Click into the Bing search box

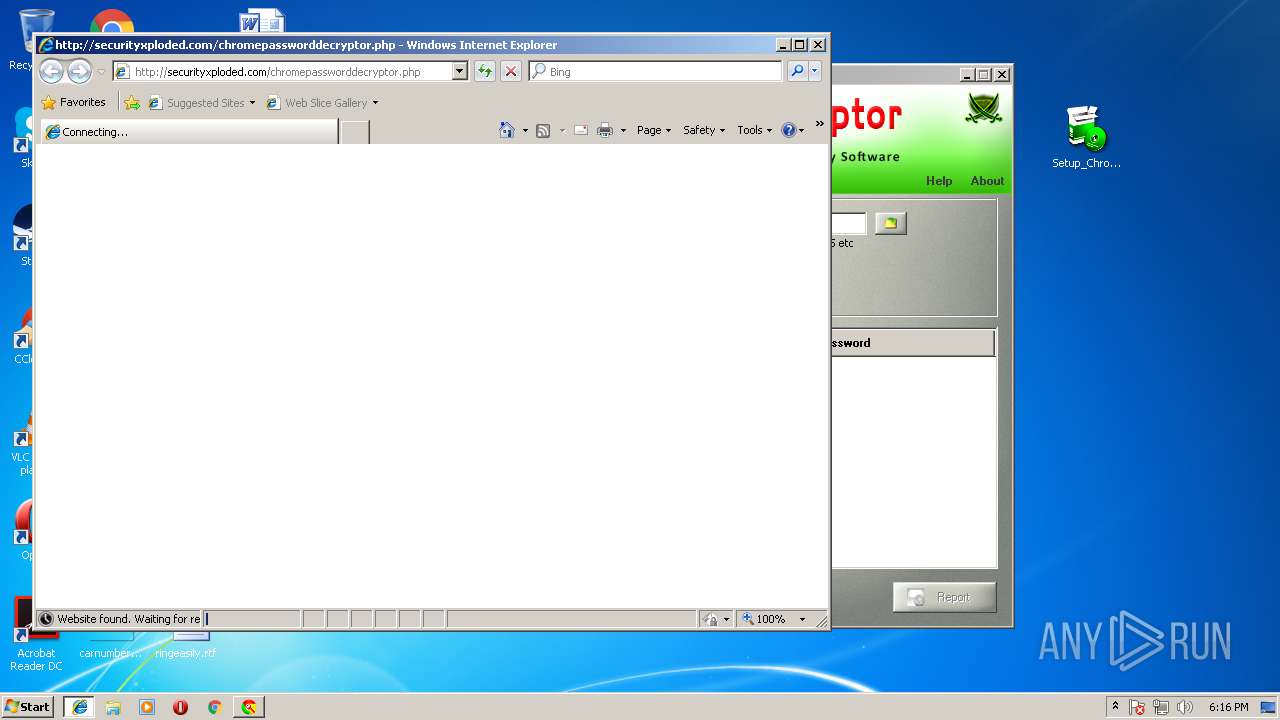pos(656,71)
